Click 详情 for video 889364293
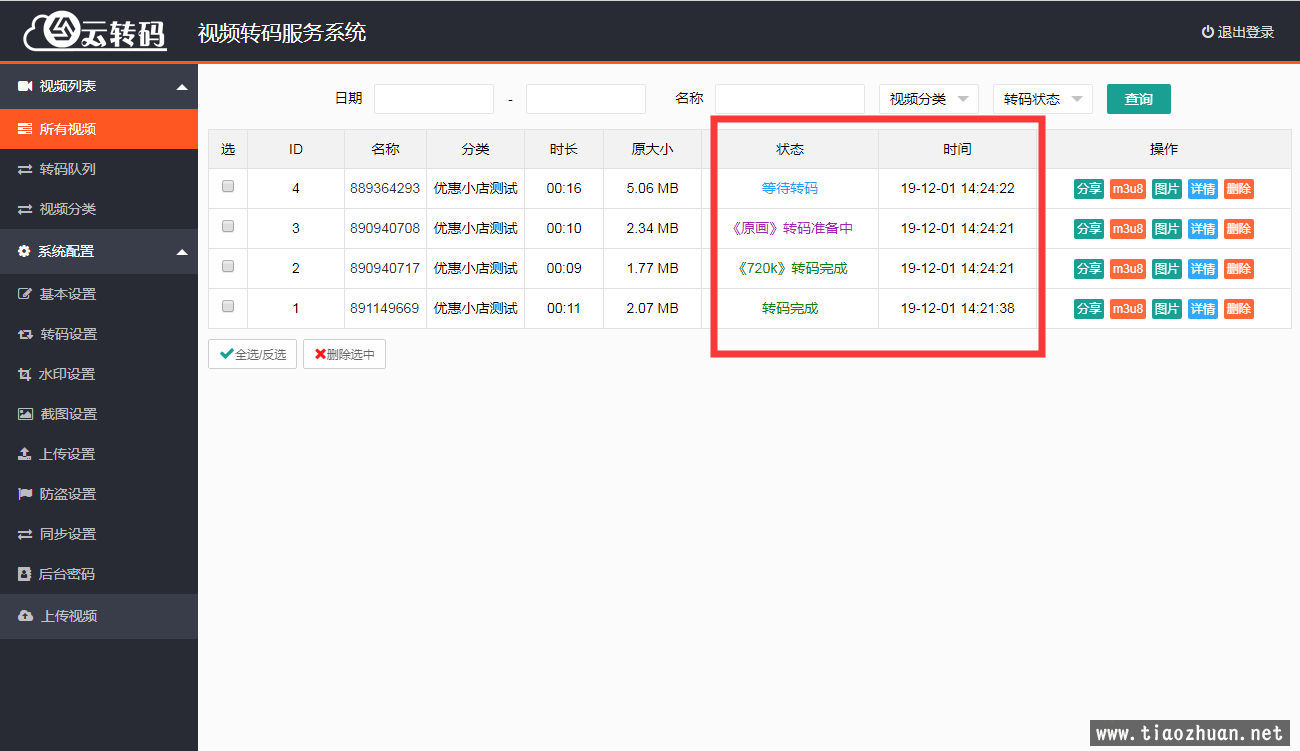 click(x=1203, y=188)
